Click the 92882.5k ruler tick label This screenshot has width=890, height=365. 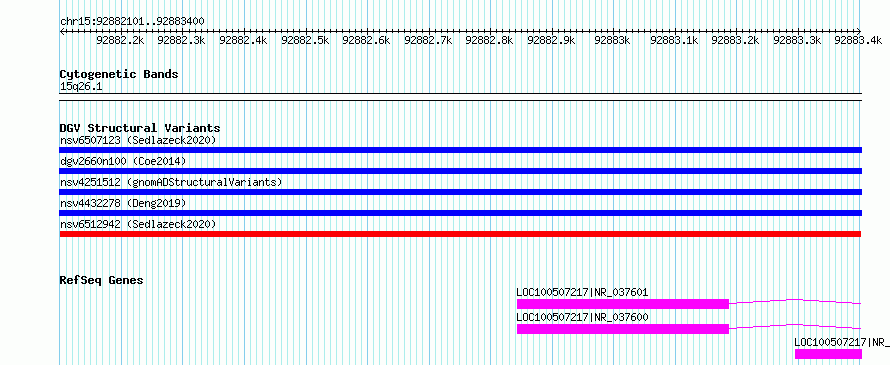305,40
